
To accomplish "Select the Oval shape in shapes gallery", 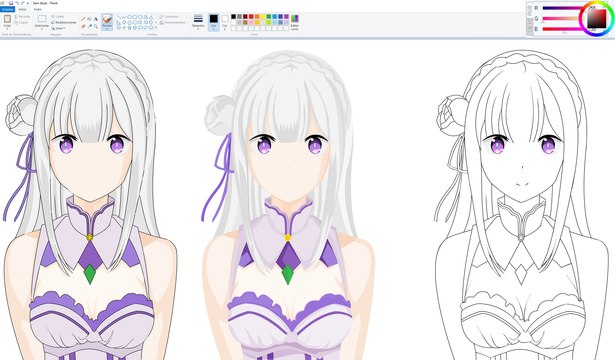I will [129, 17].
